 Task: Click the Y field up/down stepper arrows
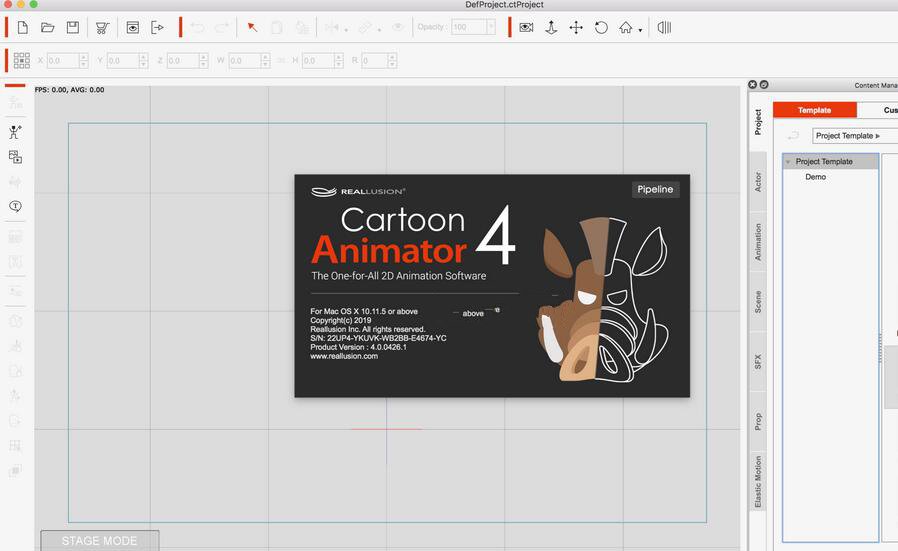143,61
